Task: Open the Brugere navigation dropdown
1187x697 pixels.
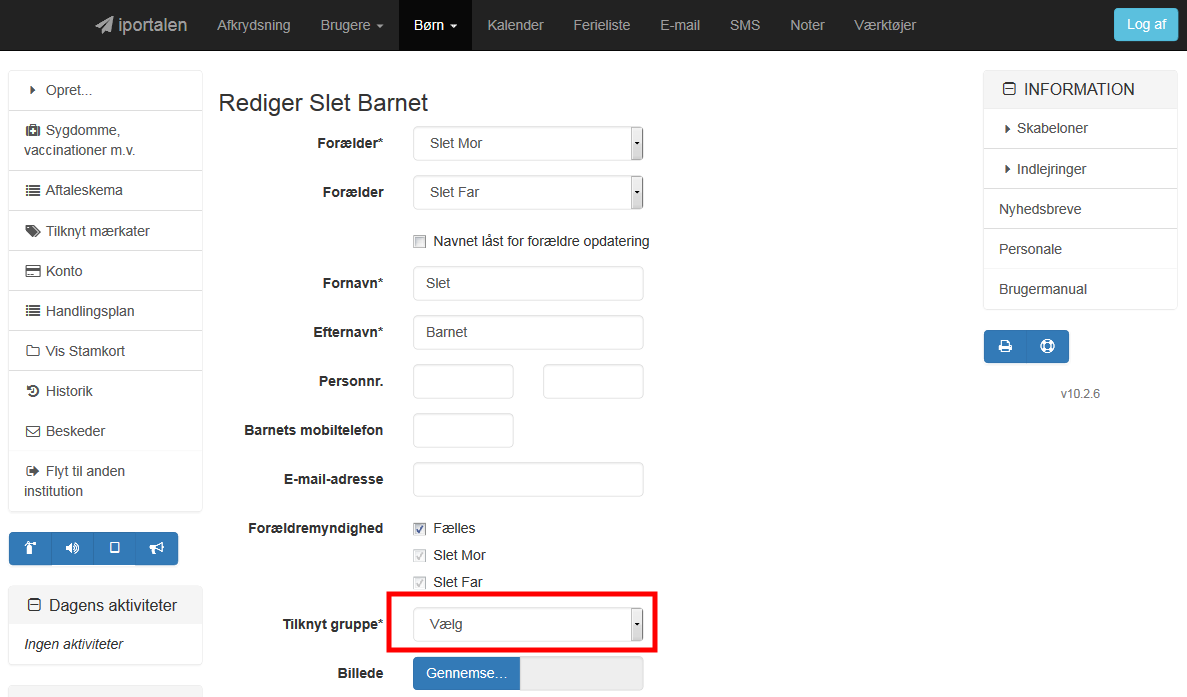Action: pyautogui.click(x=352, y=25)
